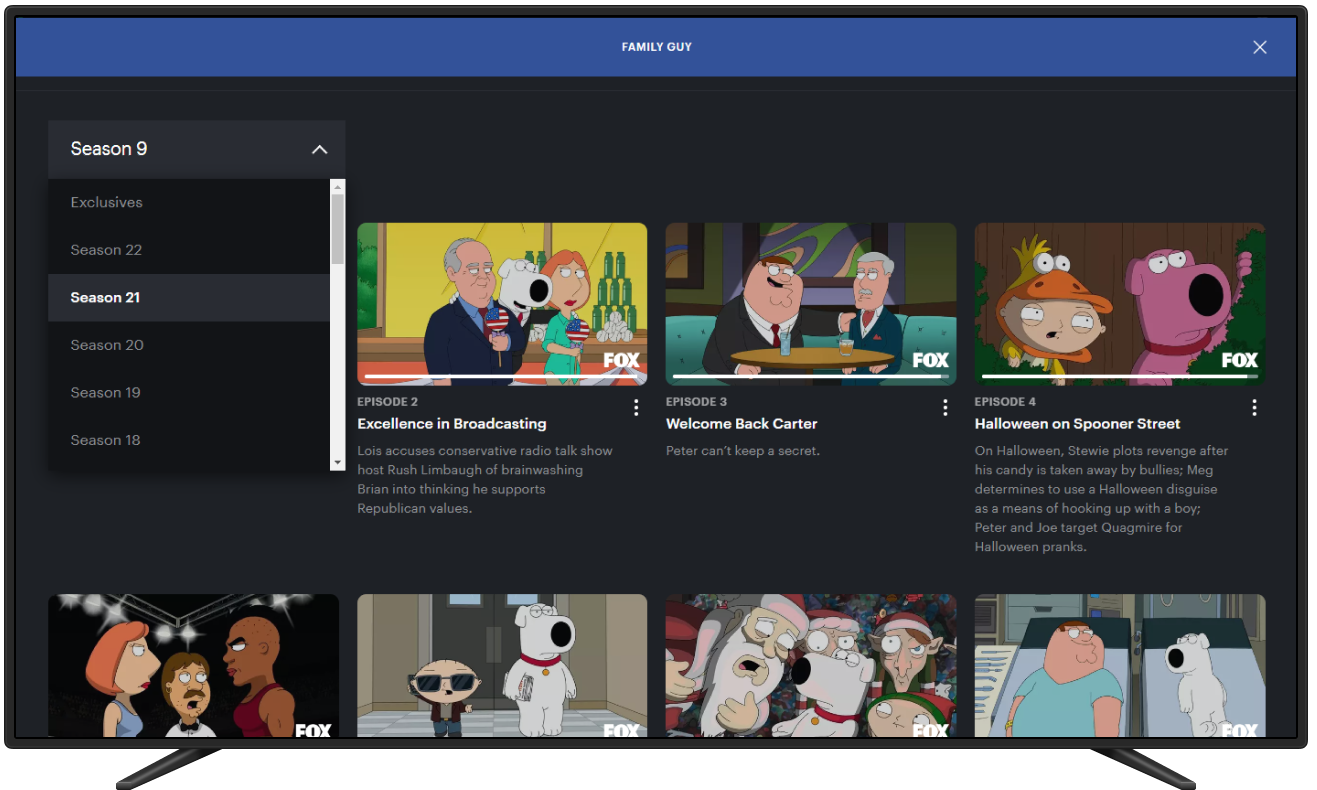The height and width of the screenshot is (790, 1317).
Task: Choose Season 22 in the dropdown
Action: 106,250
